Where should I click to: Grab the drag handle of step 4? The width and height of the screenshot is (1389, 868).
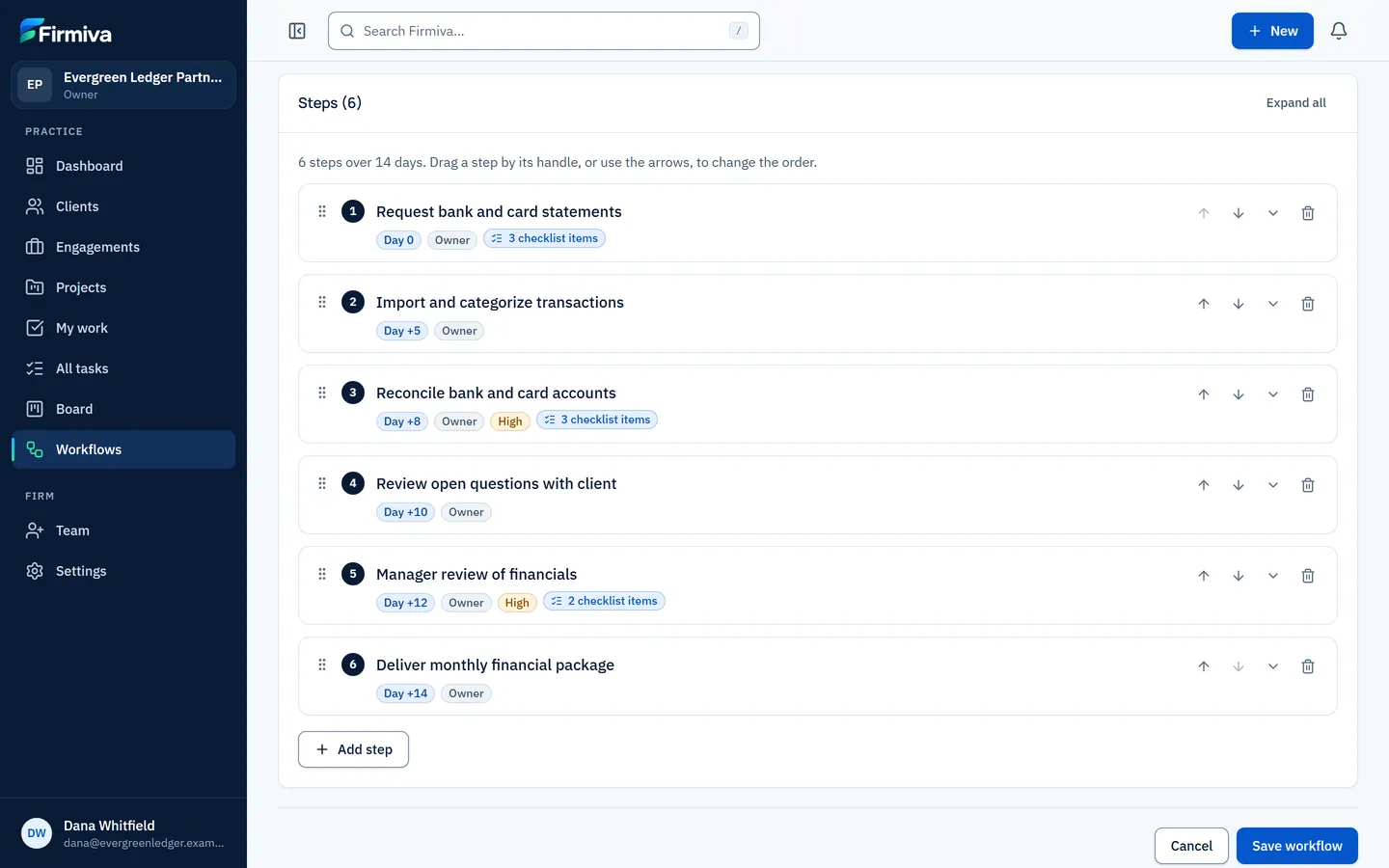tap(322, 483)
